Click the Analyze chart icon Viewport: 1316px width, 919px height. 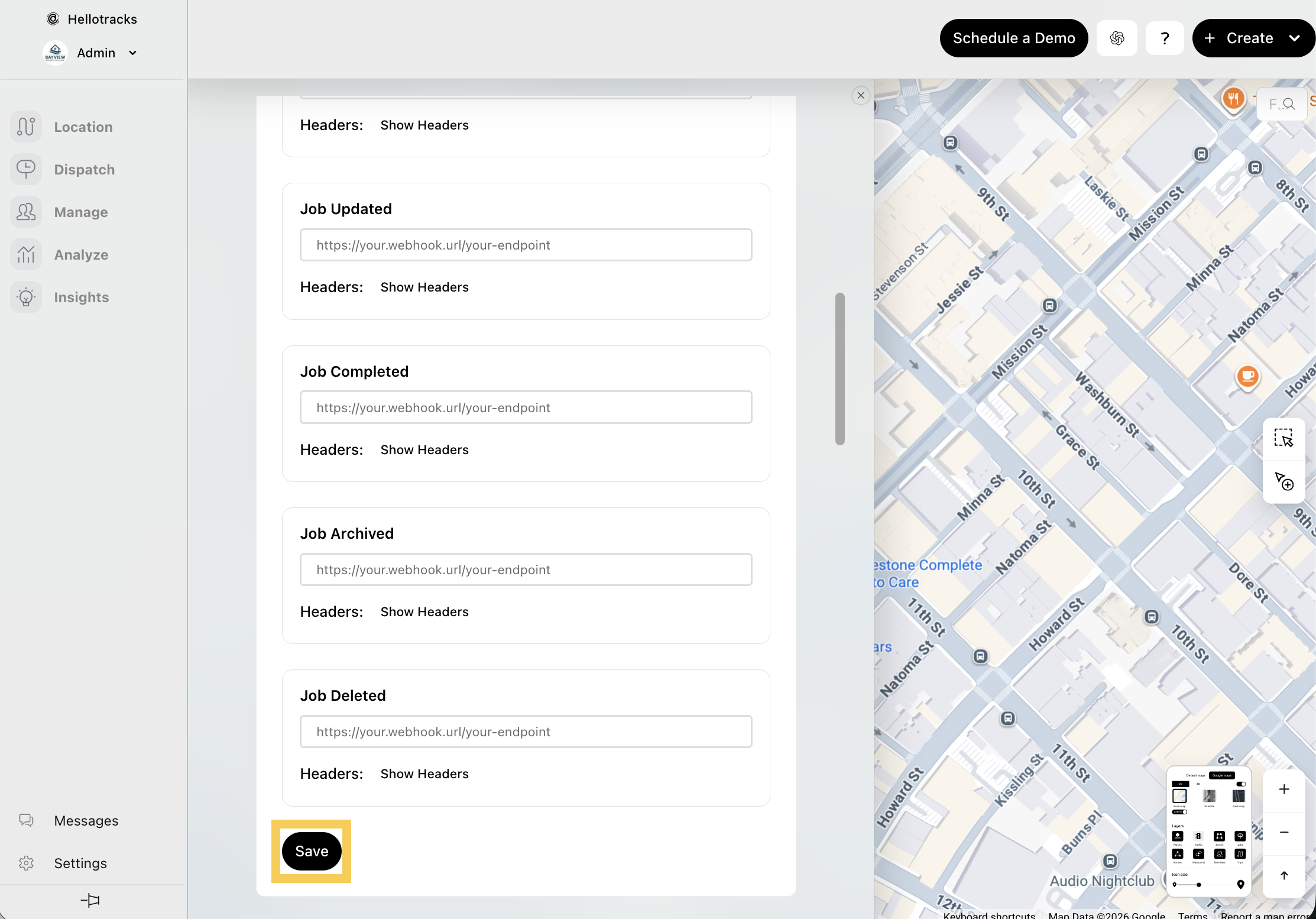point(26,255)
